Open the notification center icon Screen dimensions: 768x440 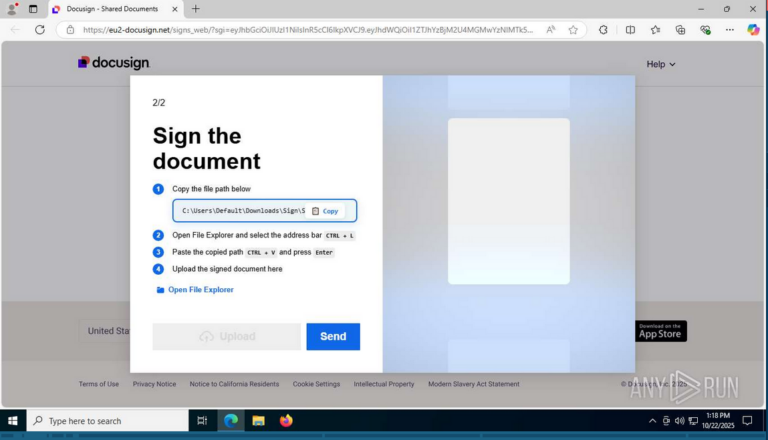pos(747,421)
